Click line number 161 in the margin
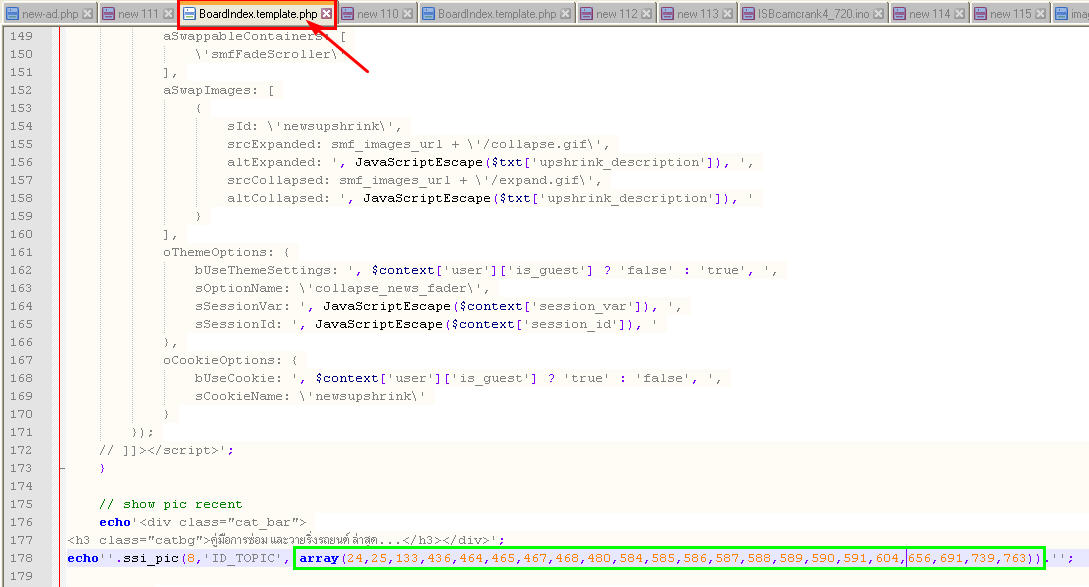Screen dimensions: 1089x587 point(21,252)
